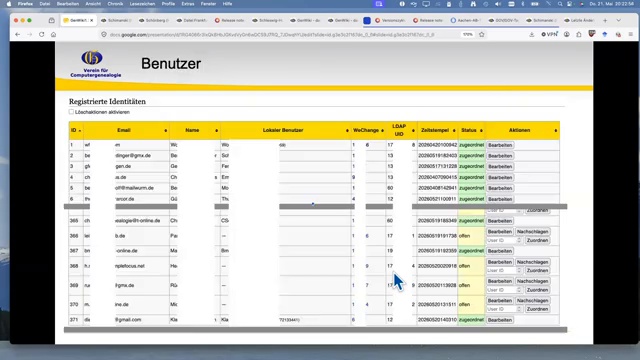This screenshot has width=640, height=360.
Task: Sort the table by Email column
Action: click(x=124, y=130)
